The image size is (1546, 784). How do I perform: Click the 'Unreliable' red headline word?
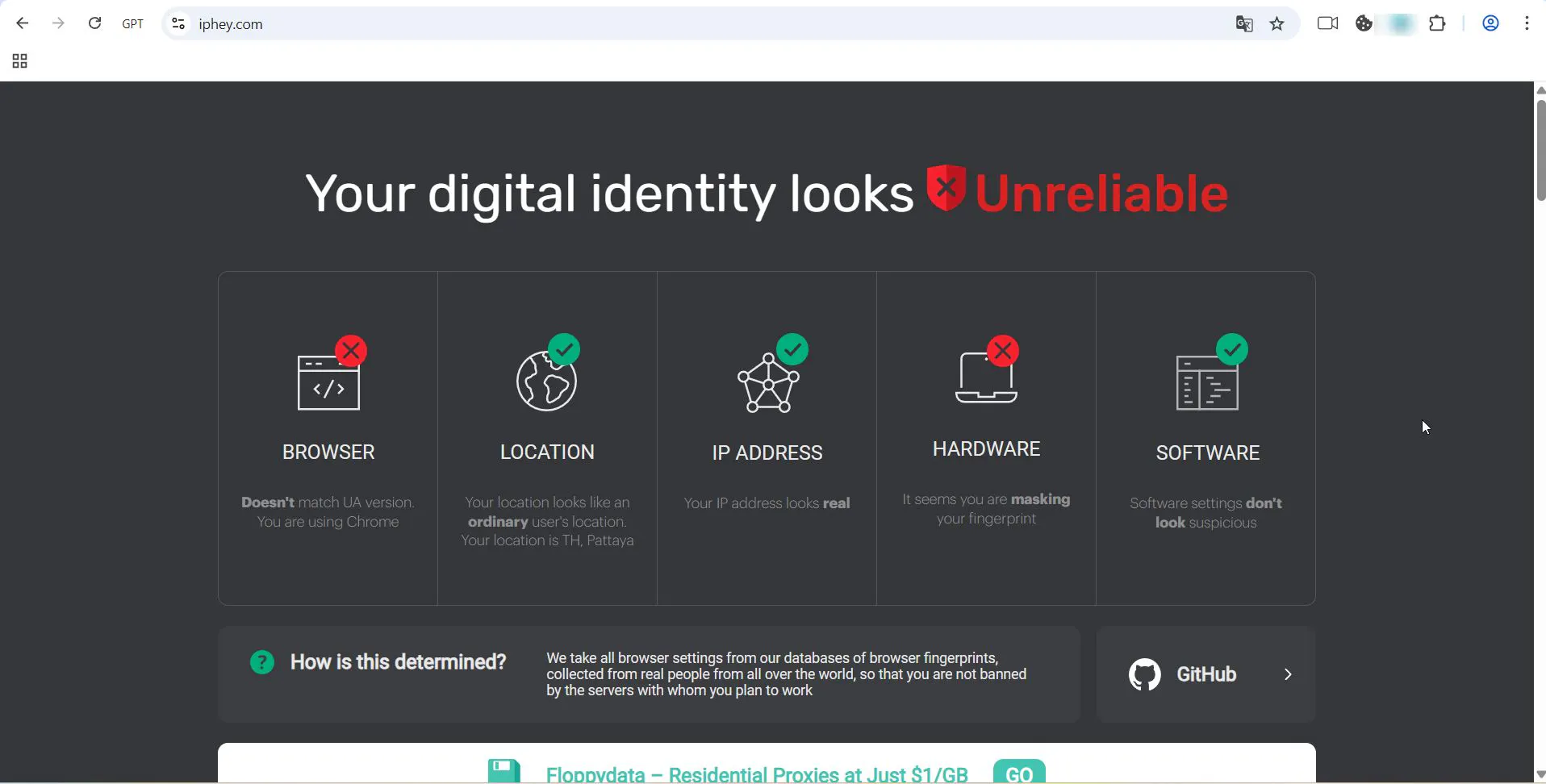click(x=1102, y=194)
